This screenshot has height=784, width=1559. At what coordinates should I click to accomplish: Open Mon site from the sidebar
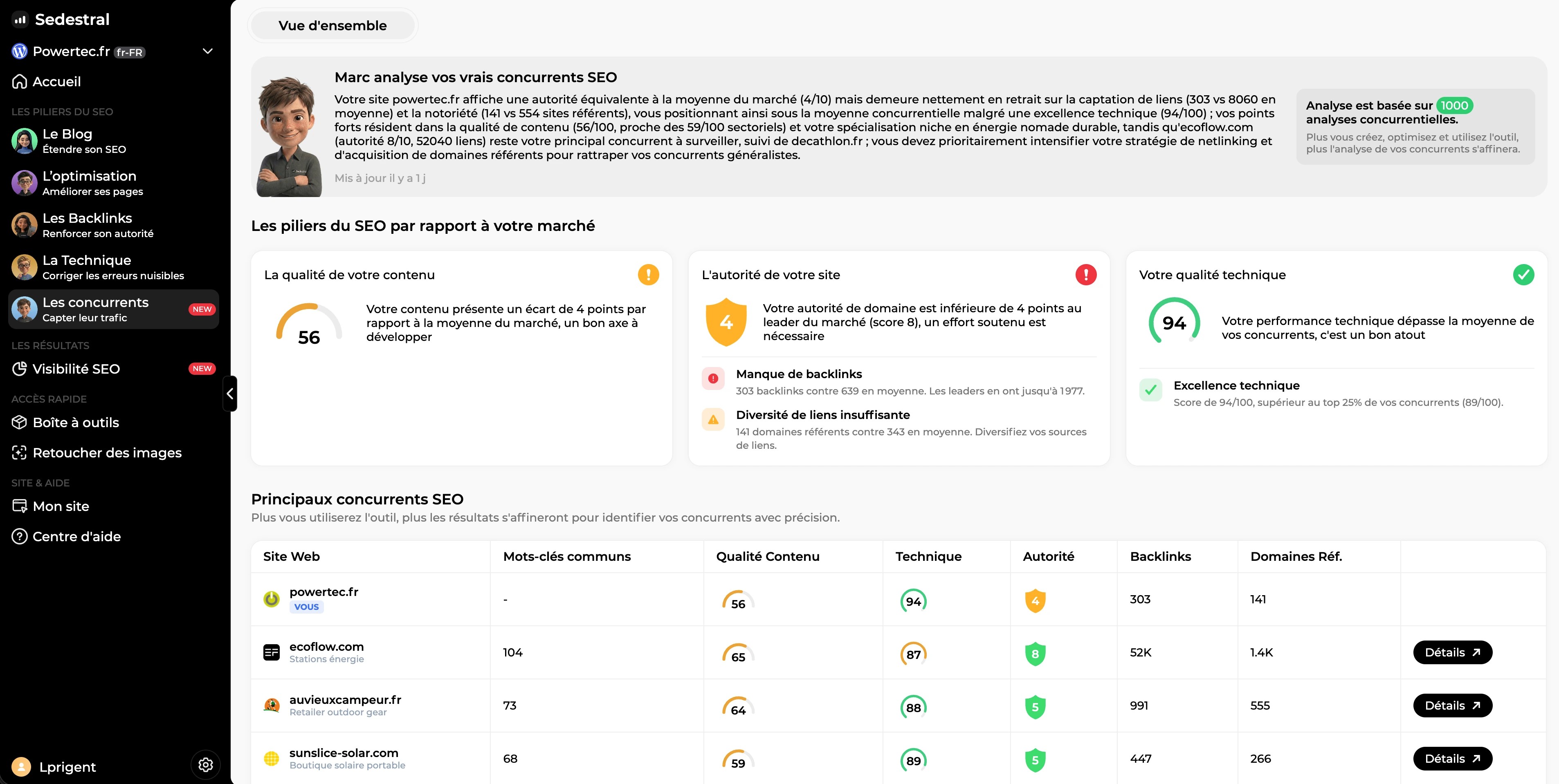(x=61, y=506)
